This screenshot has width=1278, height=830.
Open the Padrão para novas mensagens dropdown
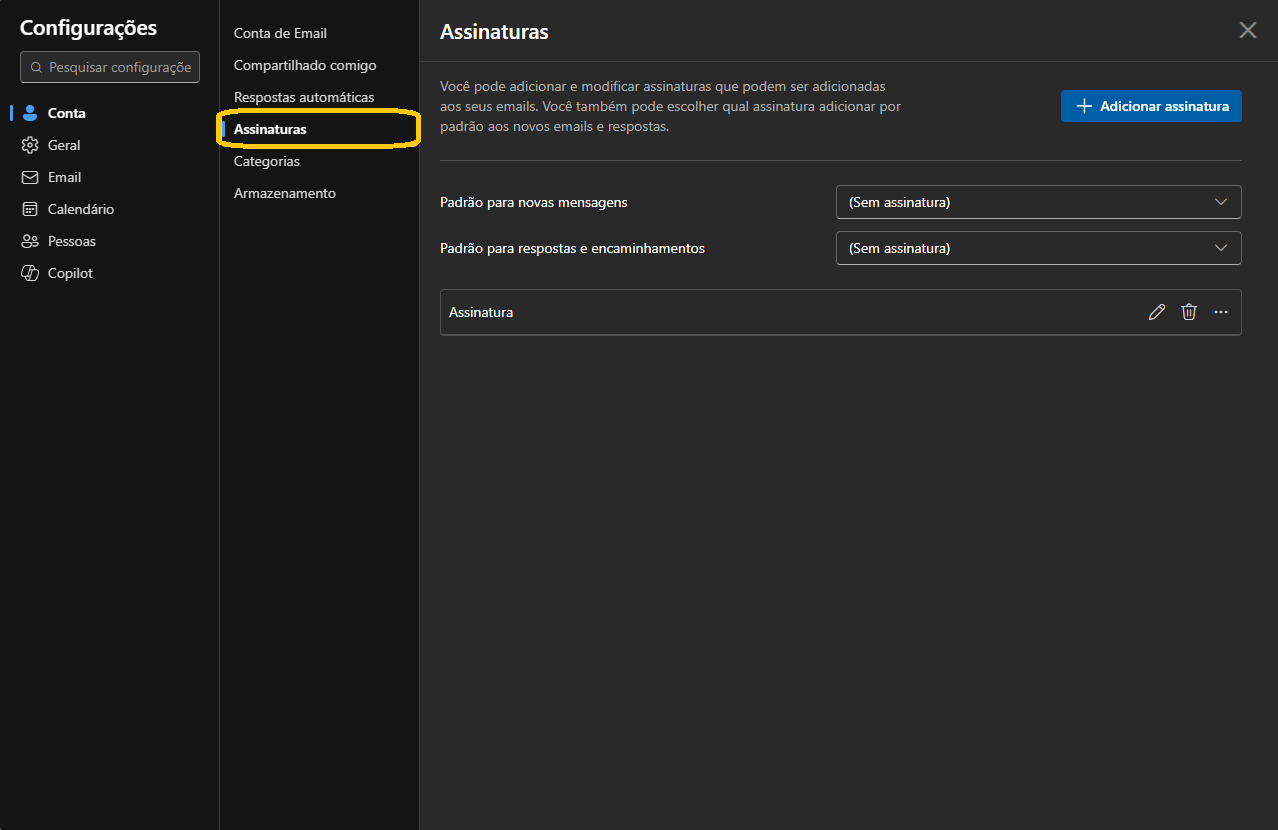[1038, 202]
